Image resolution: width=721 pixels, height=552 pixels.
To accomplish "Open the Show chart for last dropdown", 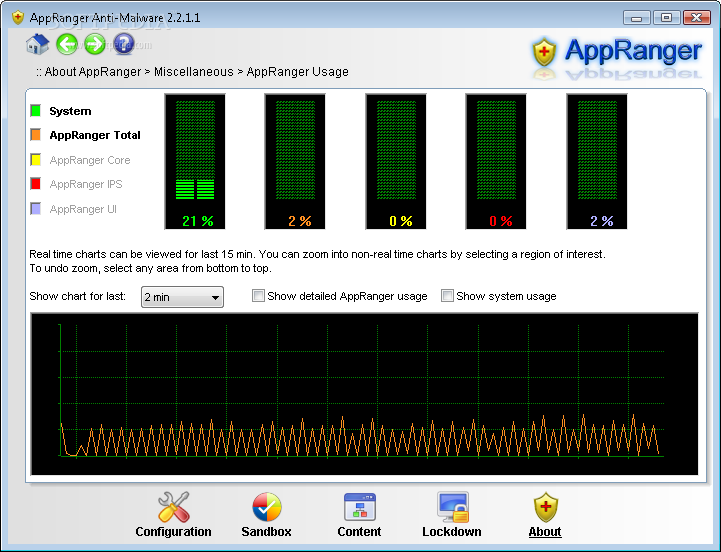I will pyautogui.click(x=182, y=297).
